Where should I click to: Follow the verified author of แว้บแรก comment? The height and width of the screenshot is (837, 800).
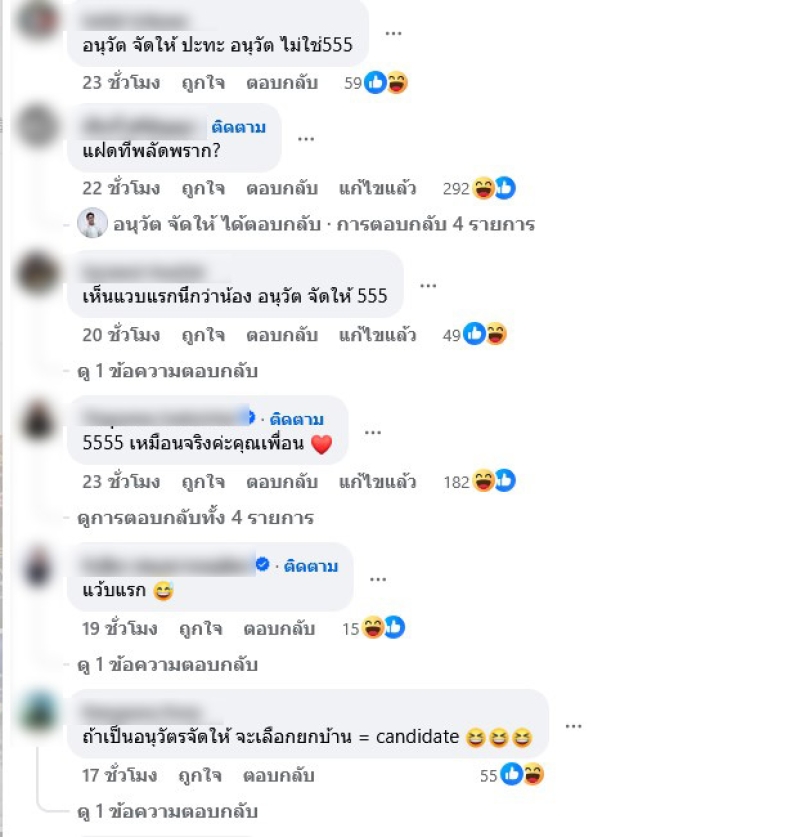pos(311,566)
